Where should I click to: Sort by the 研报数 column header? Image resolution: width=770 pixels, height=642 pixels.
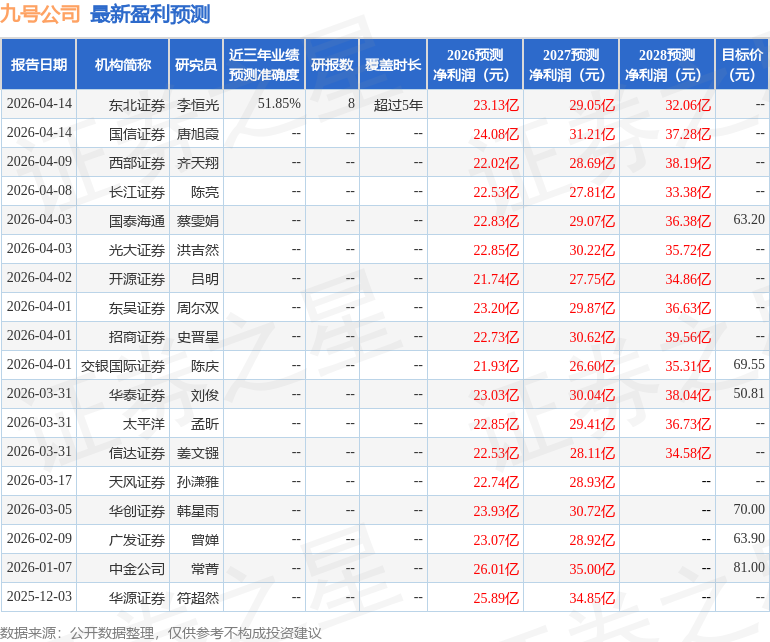tap(332, 65)
